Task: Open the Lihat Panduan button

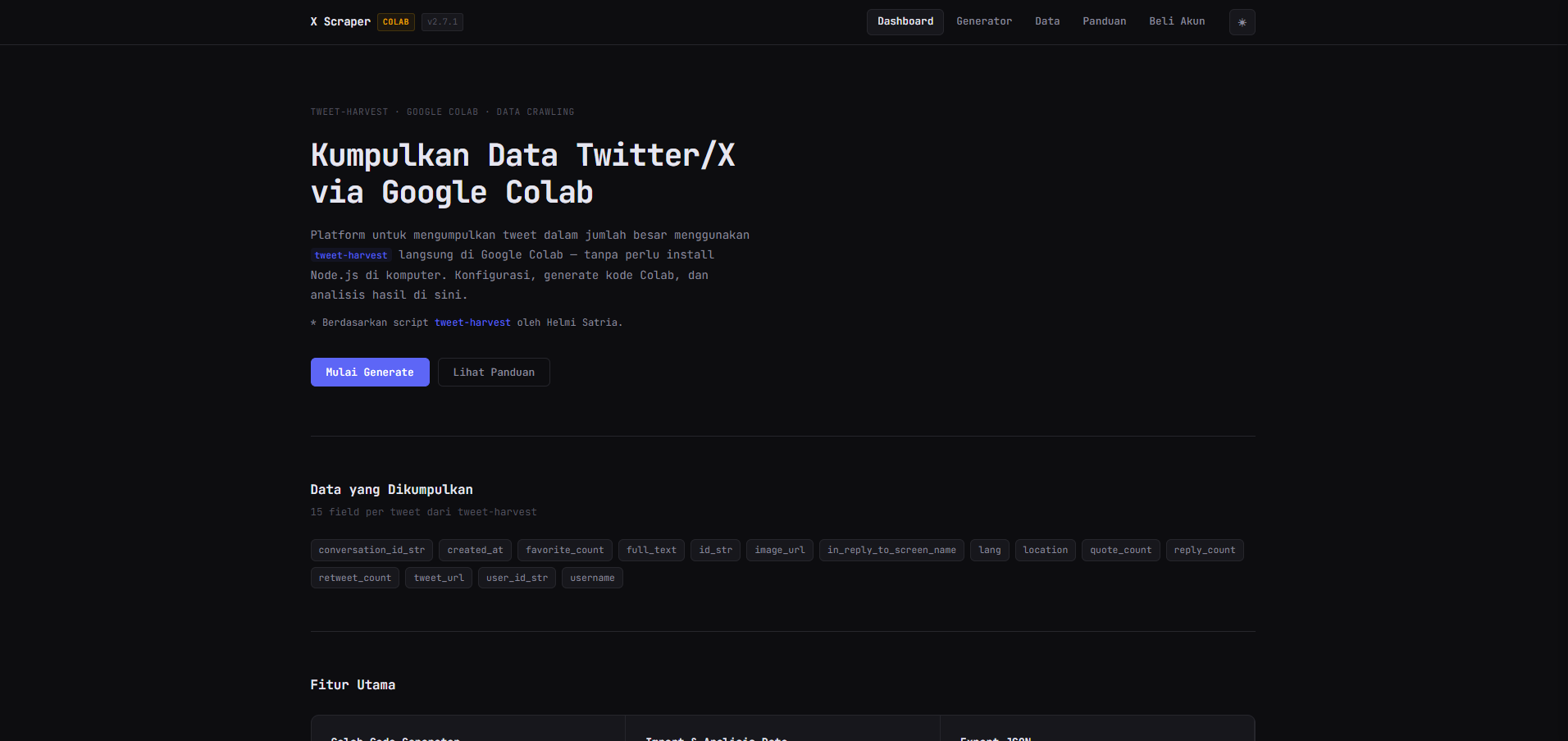Action: pos(494,372)
